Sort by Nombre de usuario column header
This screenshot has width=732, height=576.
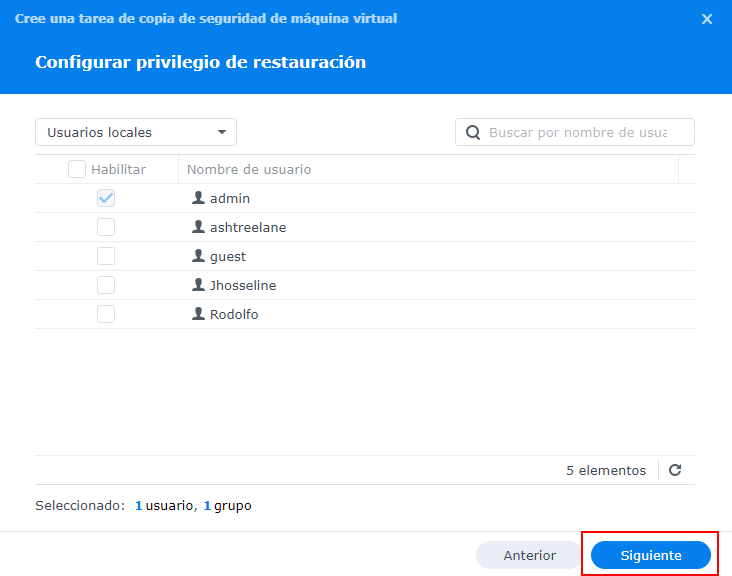[x=249, y=170]
